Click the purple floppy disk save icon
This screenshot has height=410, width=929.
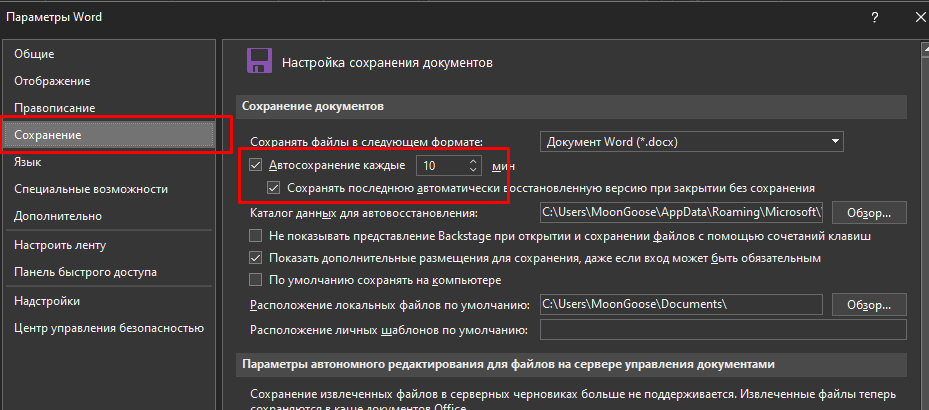pos(259,61)
